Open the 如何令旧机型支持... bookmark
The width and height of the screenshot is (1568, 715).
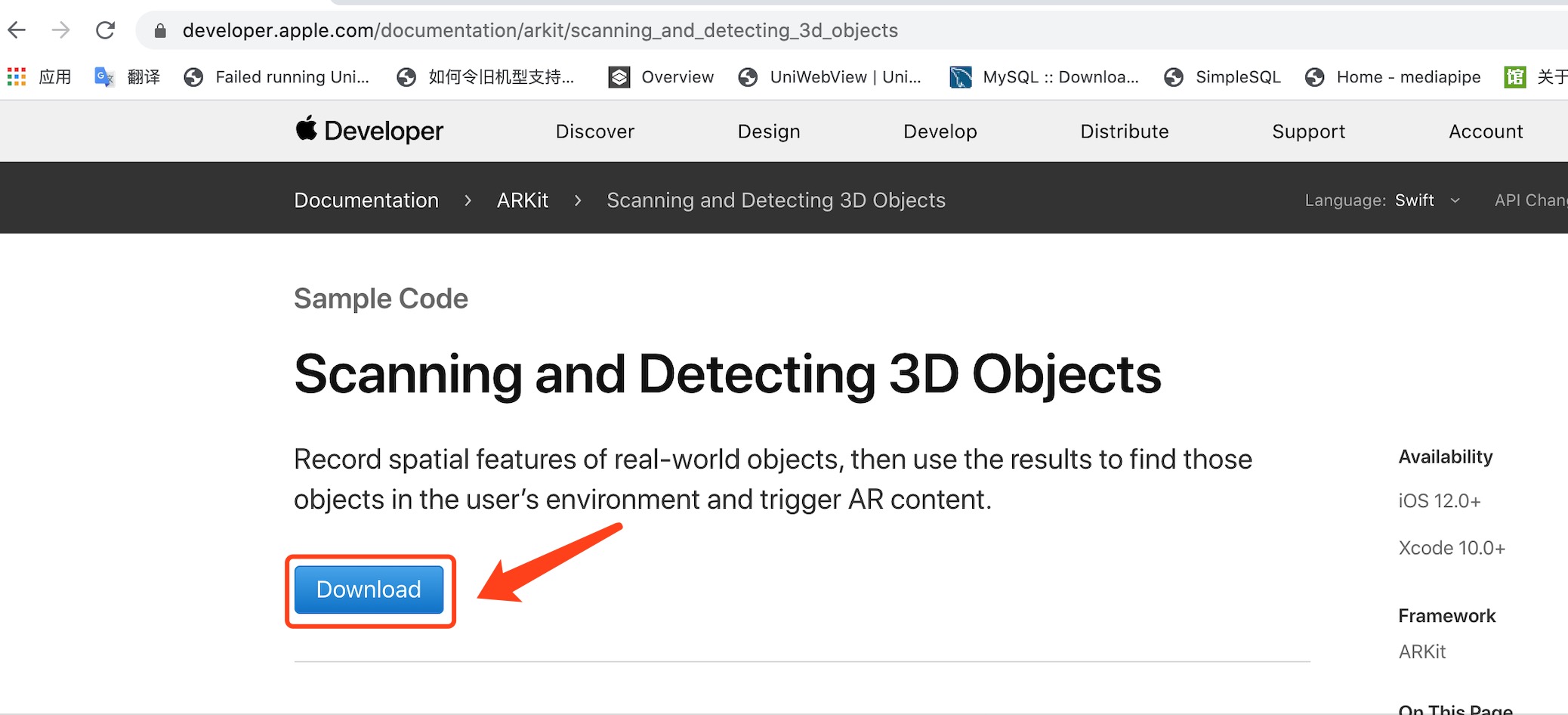[486, 76]
